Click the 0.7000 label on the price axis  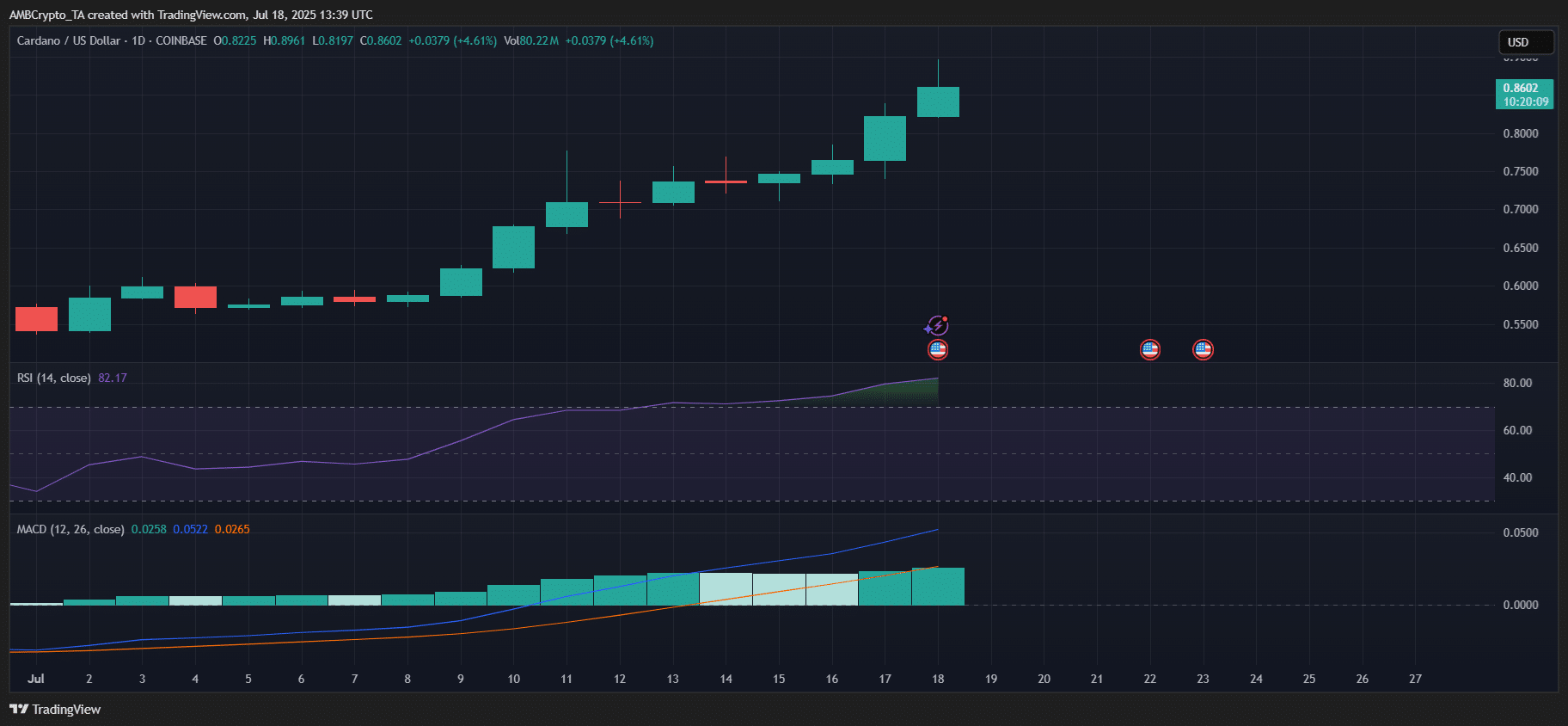click(x=1520, y=209)
